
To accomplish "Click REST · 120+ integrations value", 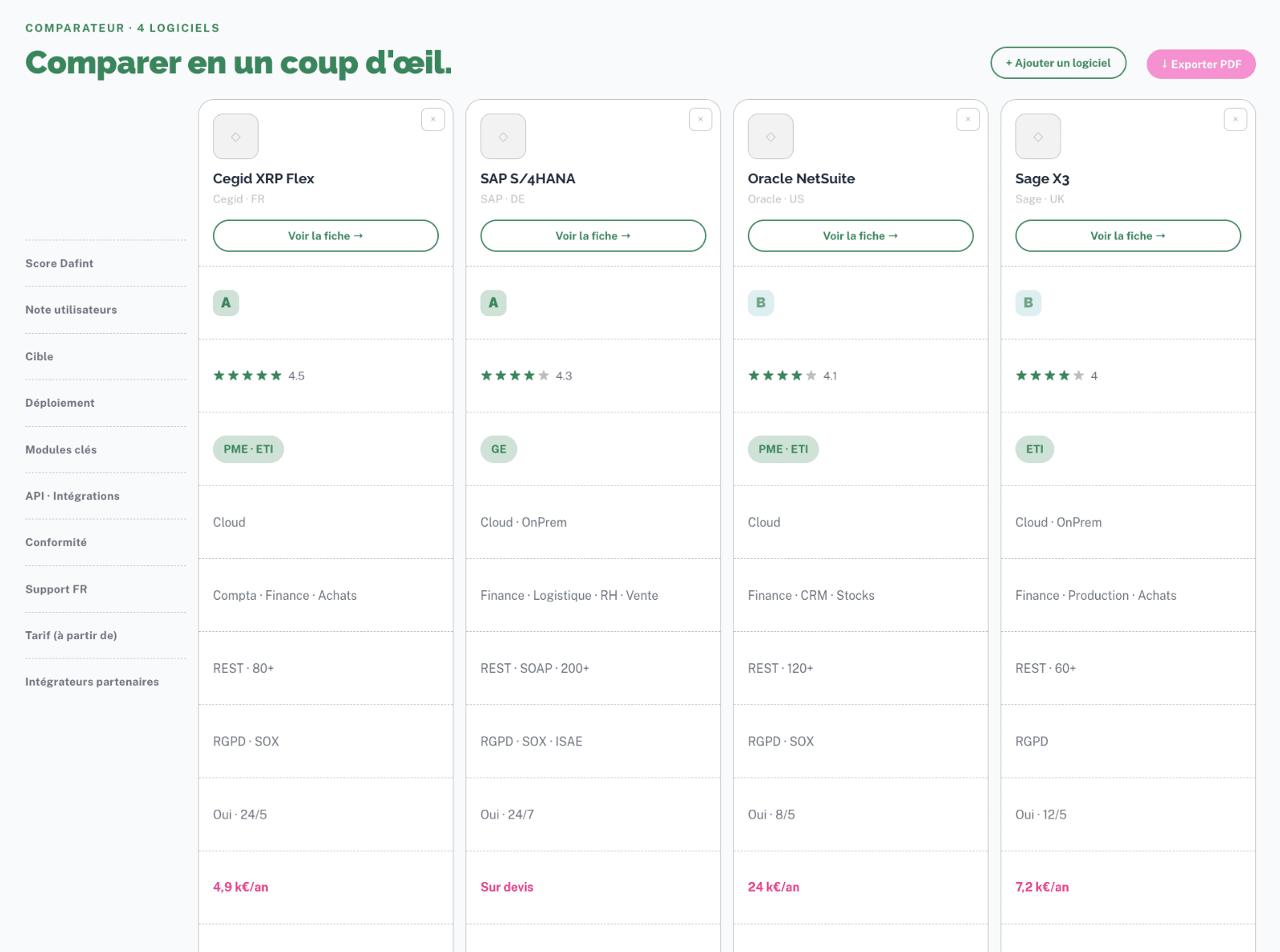I will 781,669.
